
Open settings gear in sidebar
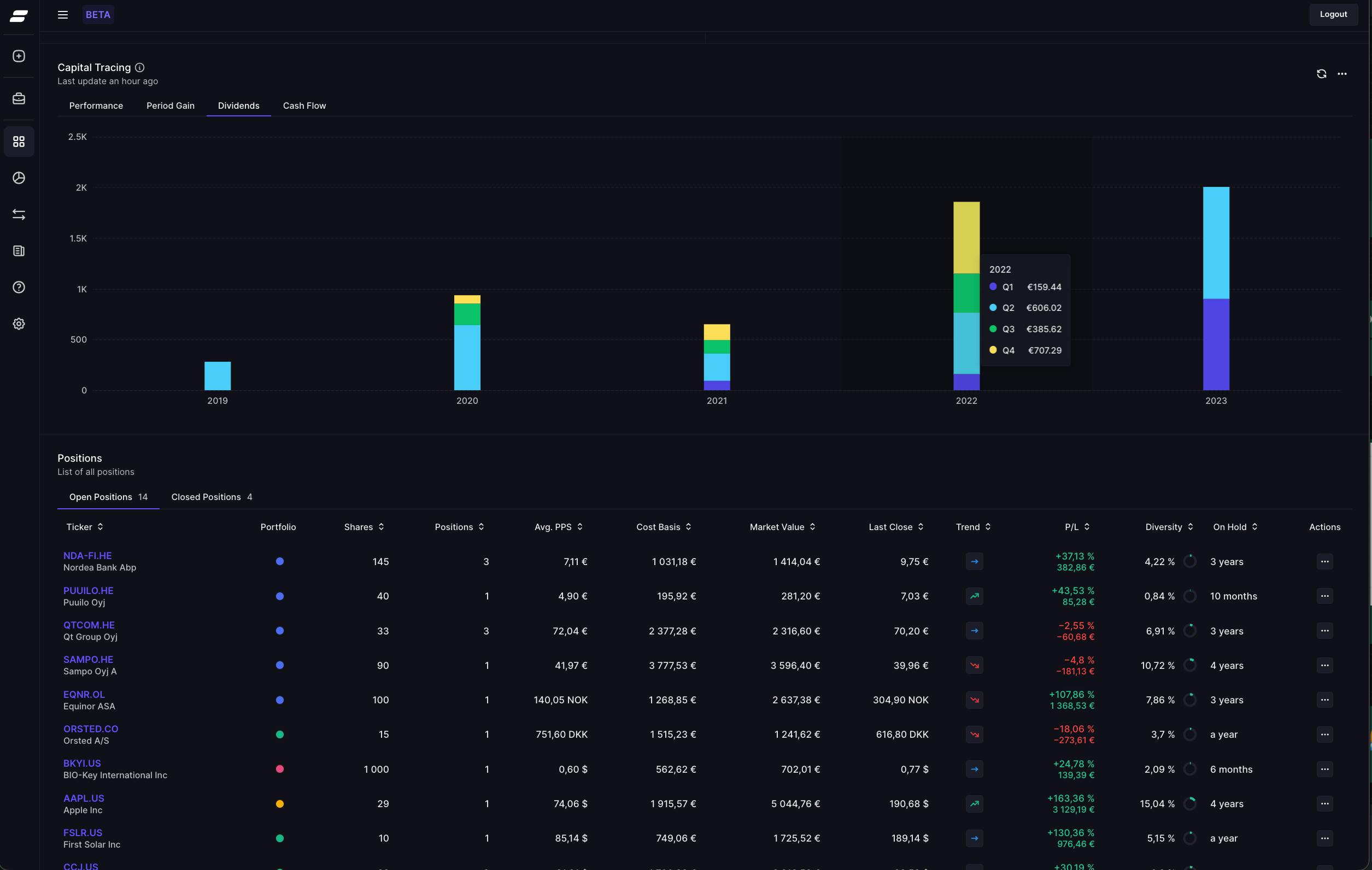[19, 324]
